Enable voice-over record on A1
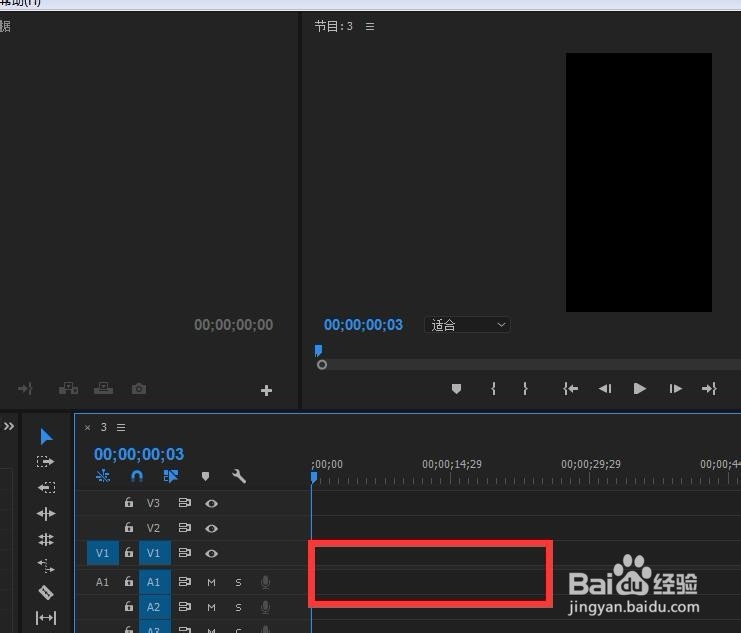741x633 pixels. [266, 582]
